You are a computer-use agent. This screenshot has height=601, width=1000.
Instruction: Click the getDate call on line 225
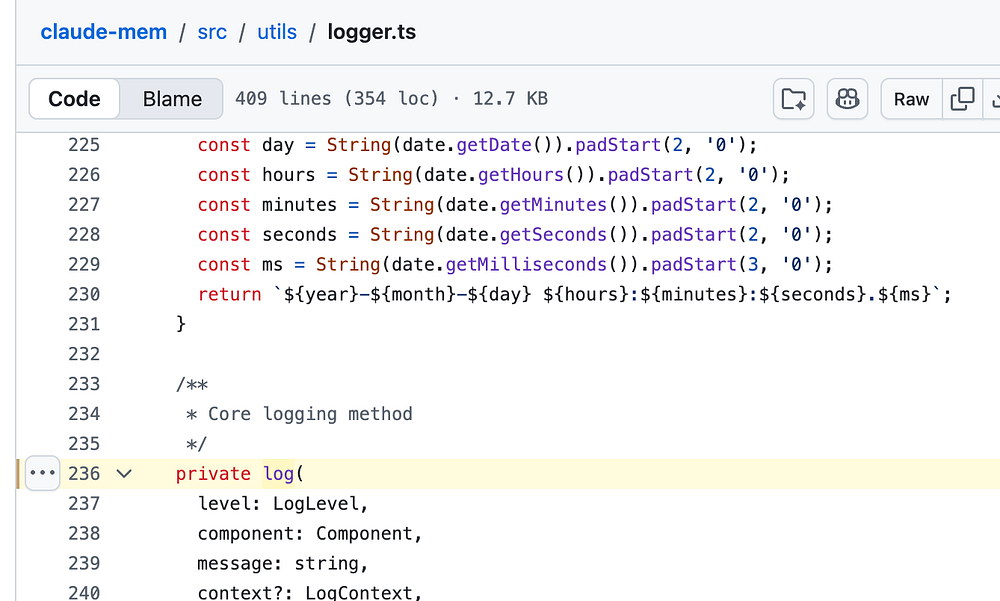pyautogui.click(x=494, y=145)
